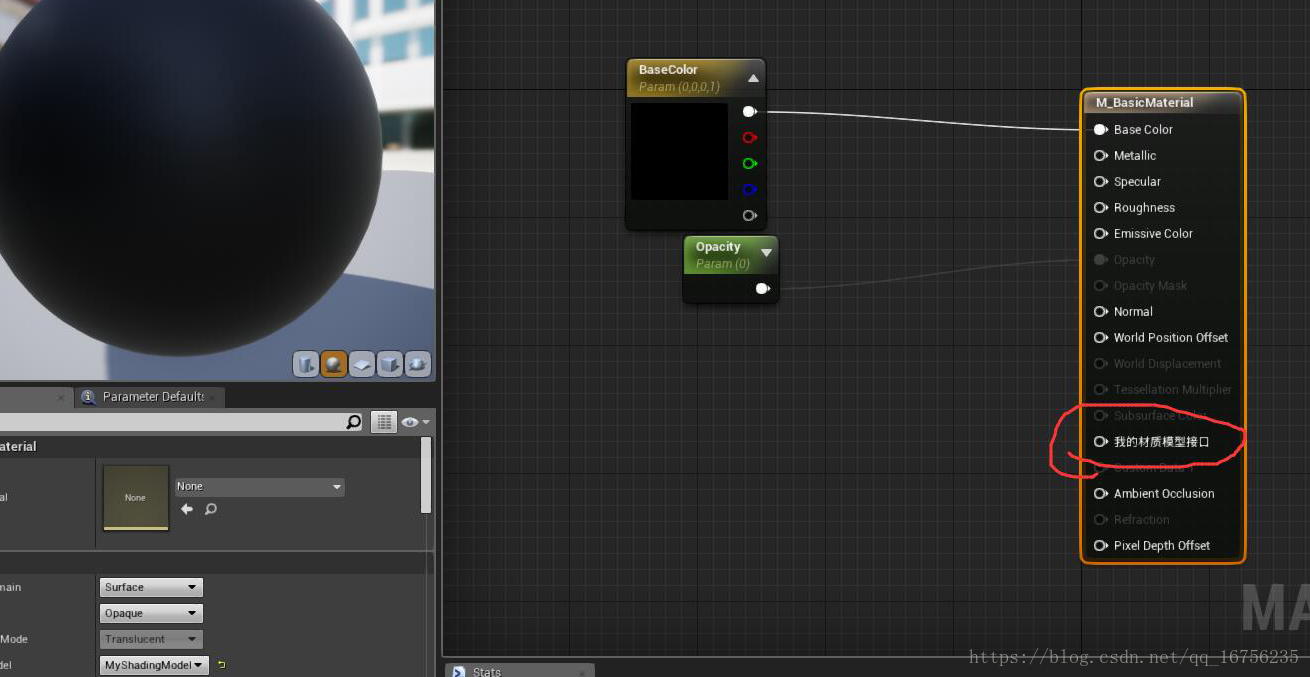Click Emissive Color input pin circle
1310x677 pixels.
click(1100, 234)
